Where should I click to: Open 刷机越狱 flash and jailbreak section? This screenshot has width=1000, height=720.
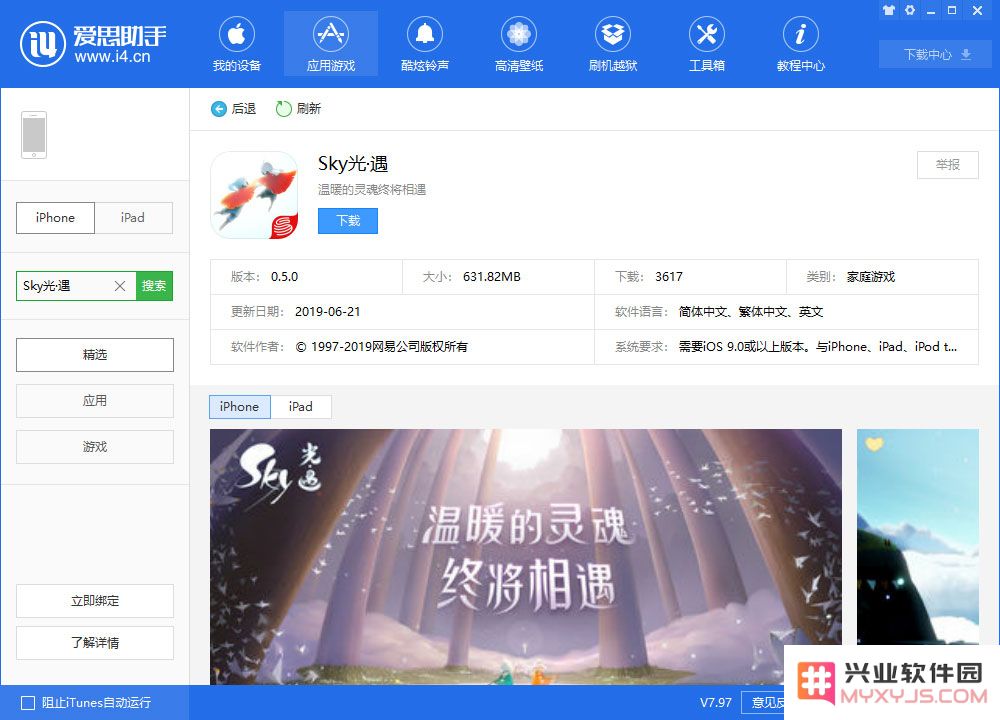coord(613,44)
